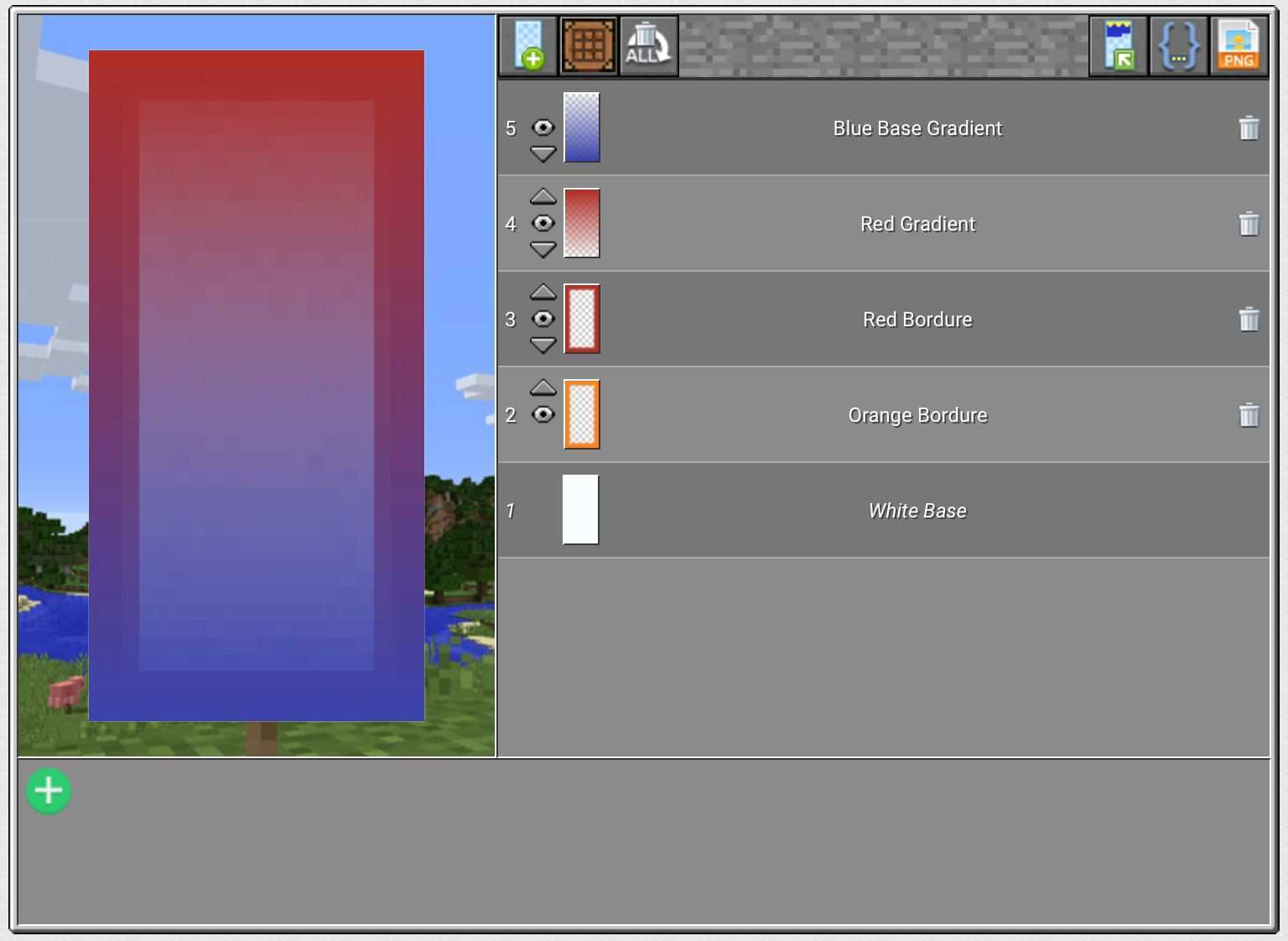Delete the Blue Base Gradient layer
The image size is (1288, 941).
coord(1249,128)
